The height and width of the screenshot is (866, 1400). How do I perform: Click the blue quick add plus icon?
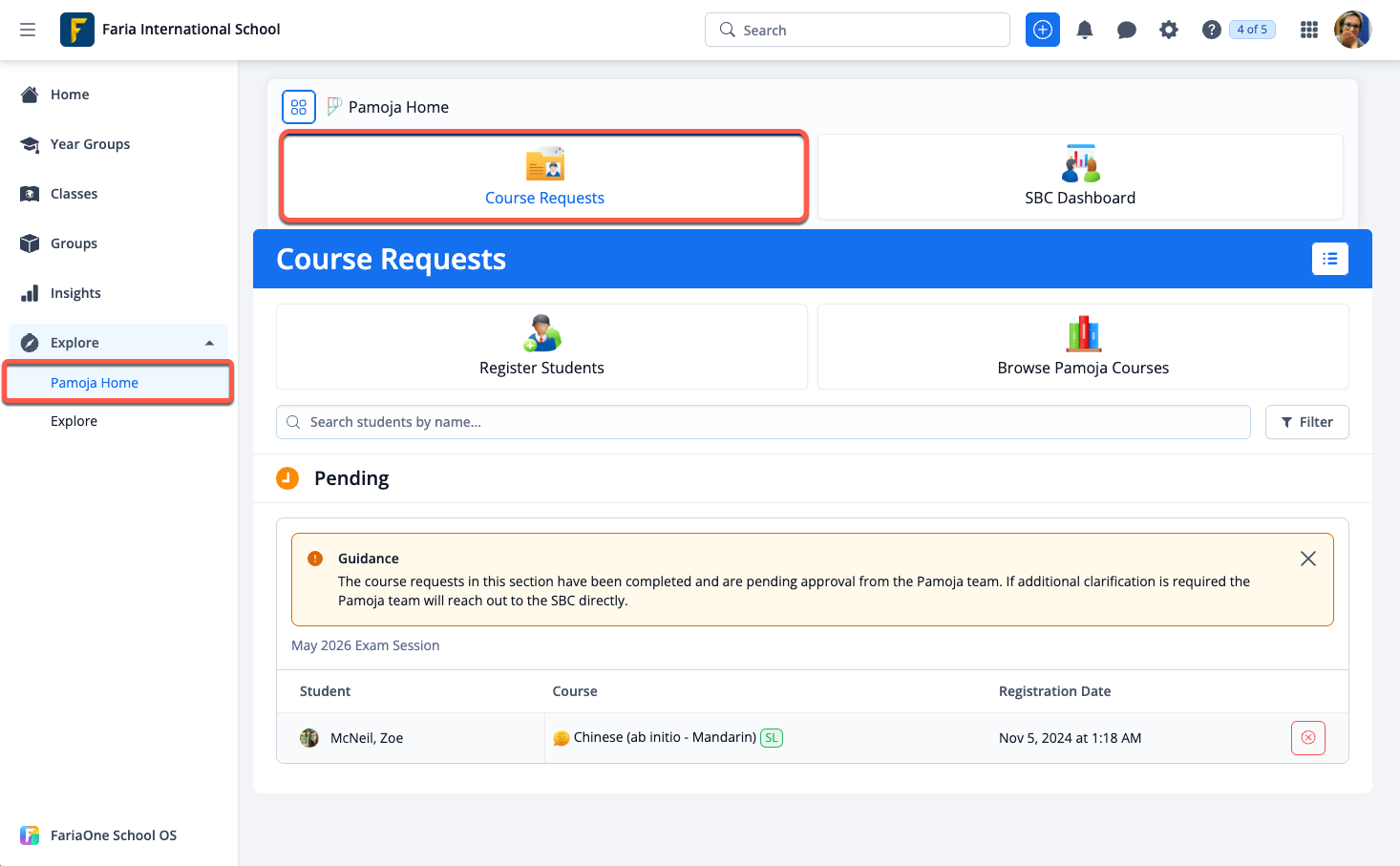(x=1042, y=30)
